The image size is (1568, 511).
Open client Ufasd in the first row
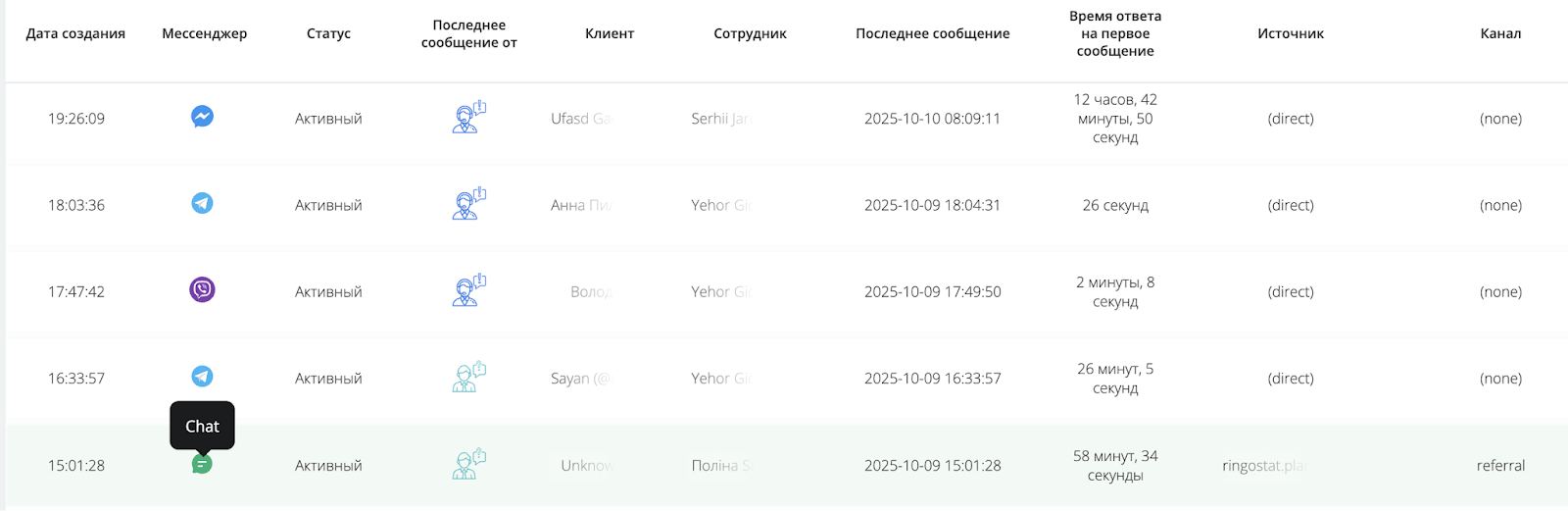click(580, 119)
